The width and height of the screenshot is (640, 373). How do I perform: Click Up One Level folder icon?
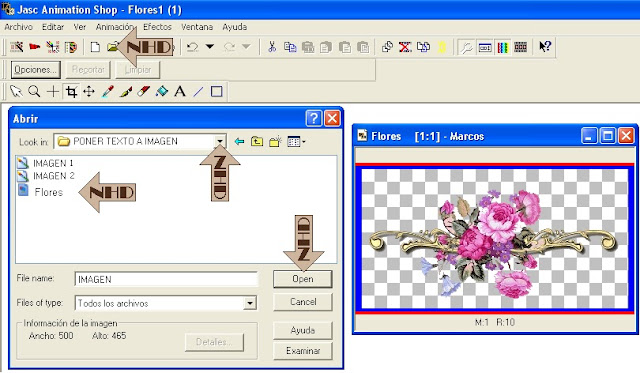[257, 142]
